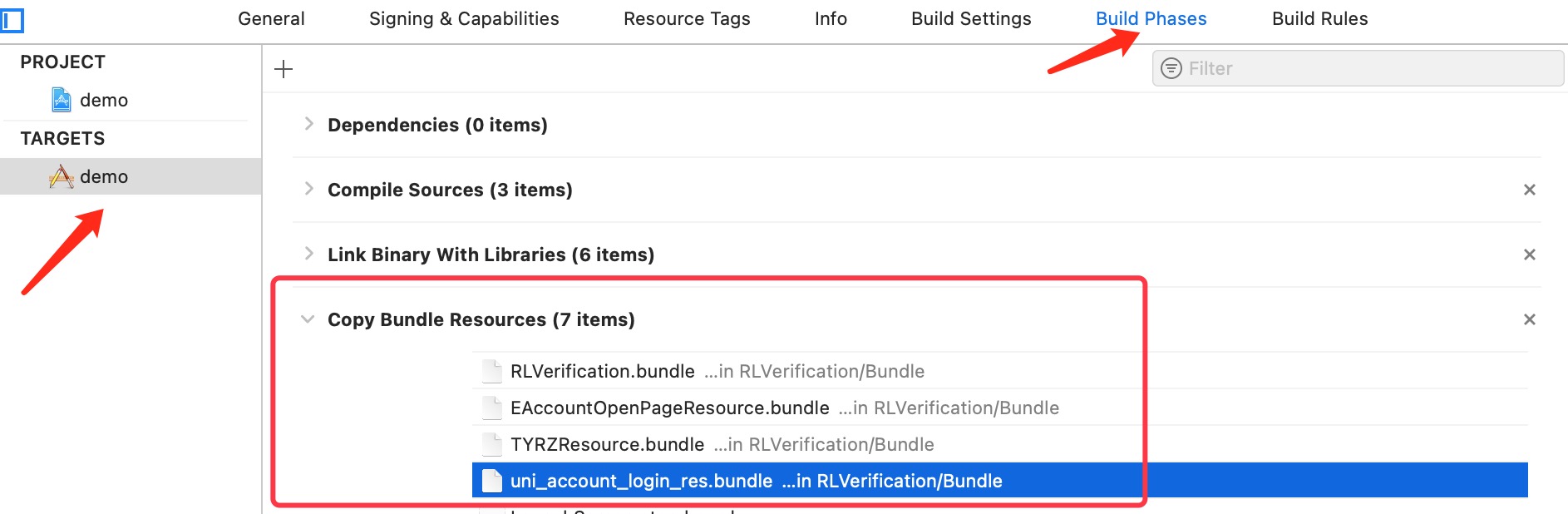The image size is (1568, 514).
Task: Select the TYRZResource.bundle file icon
Action: (x=492, y=444)
